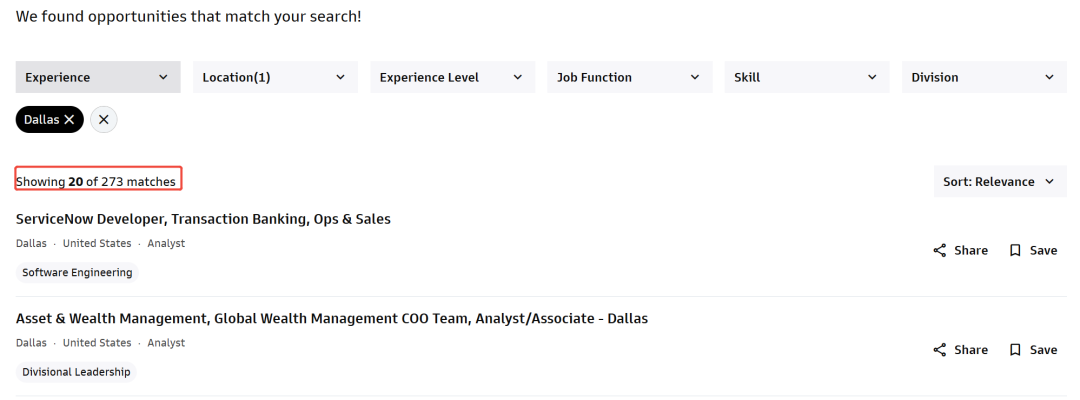Remove the Dallas filter chip
Screen dimensions: 1080x400
(69, 120)
